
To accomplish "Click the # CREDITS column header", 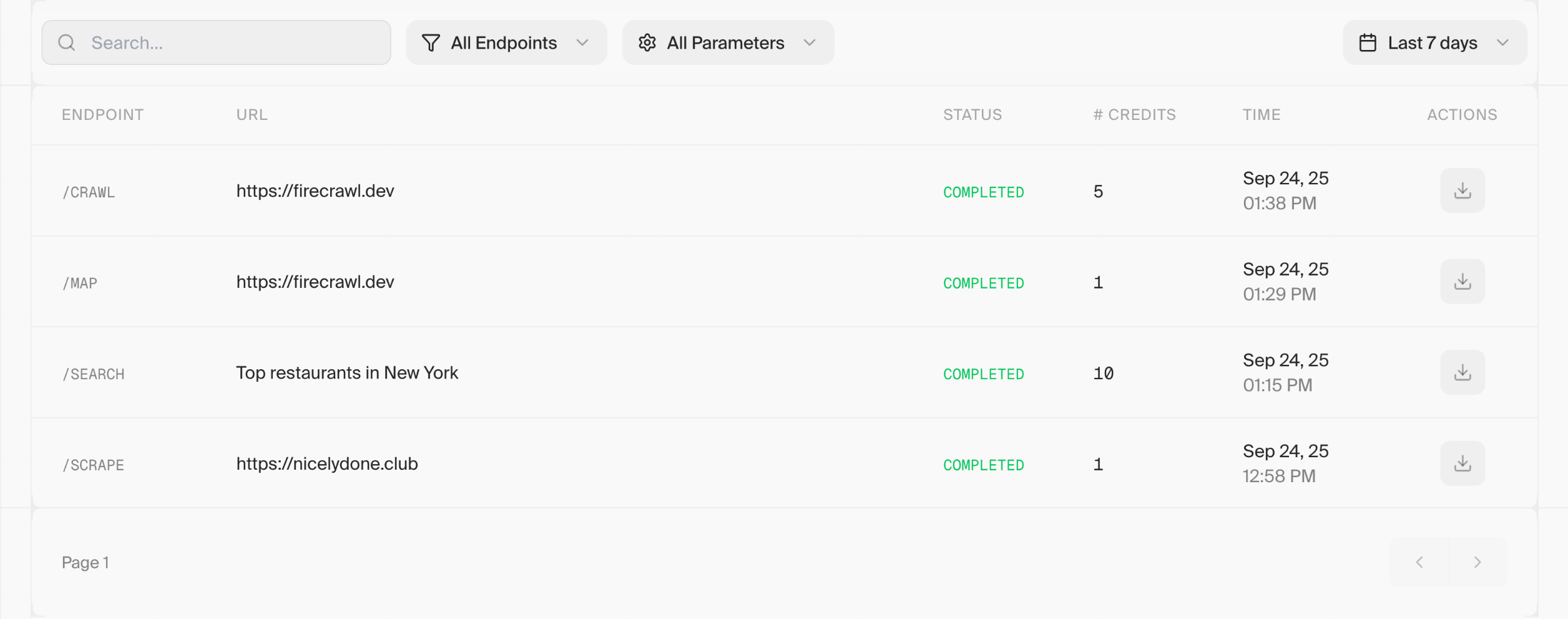I will pos(1134,115).
